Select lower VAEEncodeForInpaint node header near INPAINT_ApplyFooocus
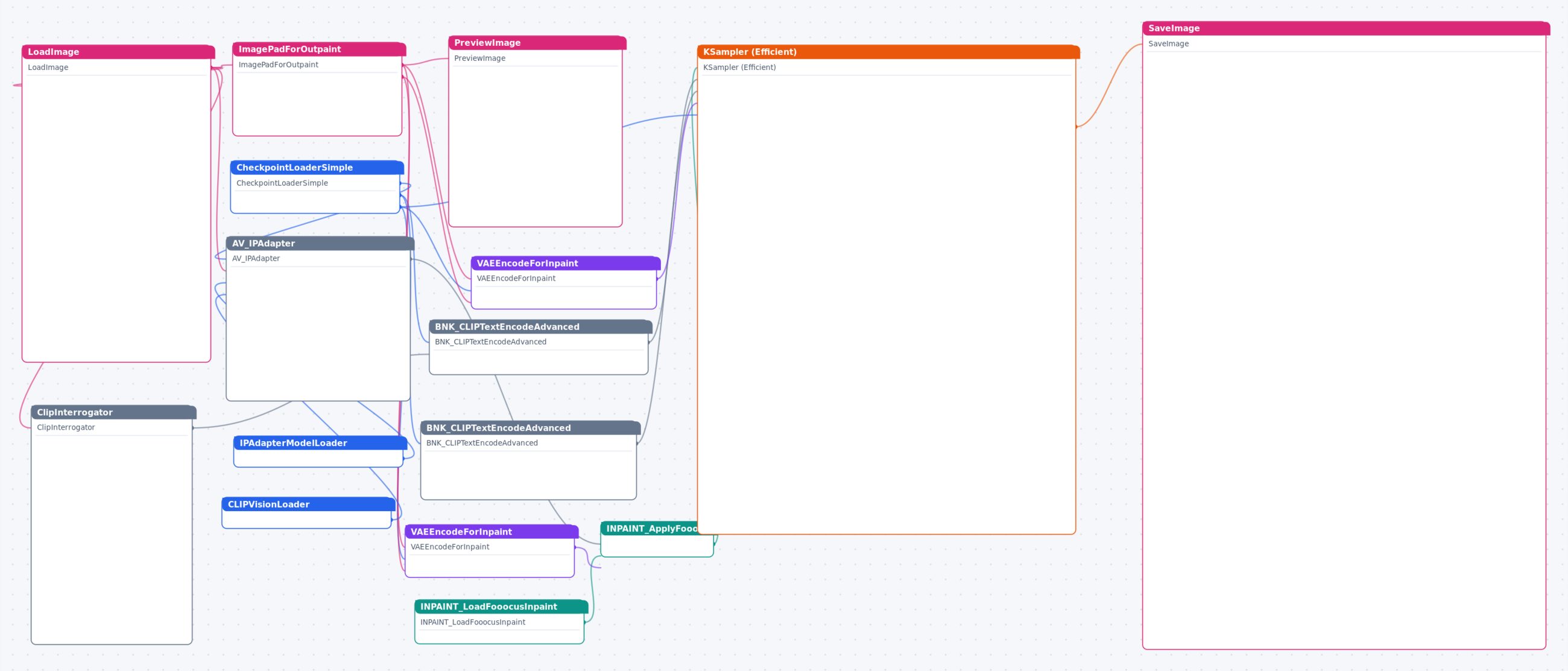Viewport: 1568px width, 671px height. (492, 532)
